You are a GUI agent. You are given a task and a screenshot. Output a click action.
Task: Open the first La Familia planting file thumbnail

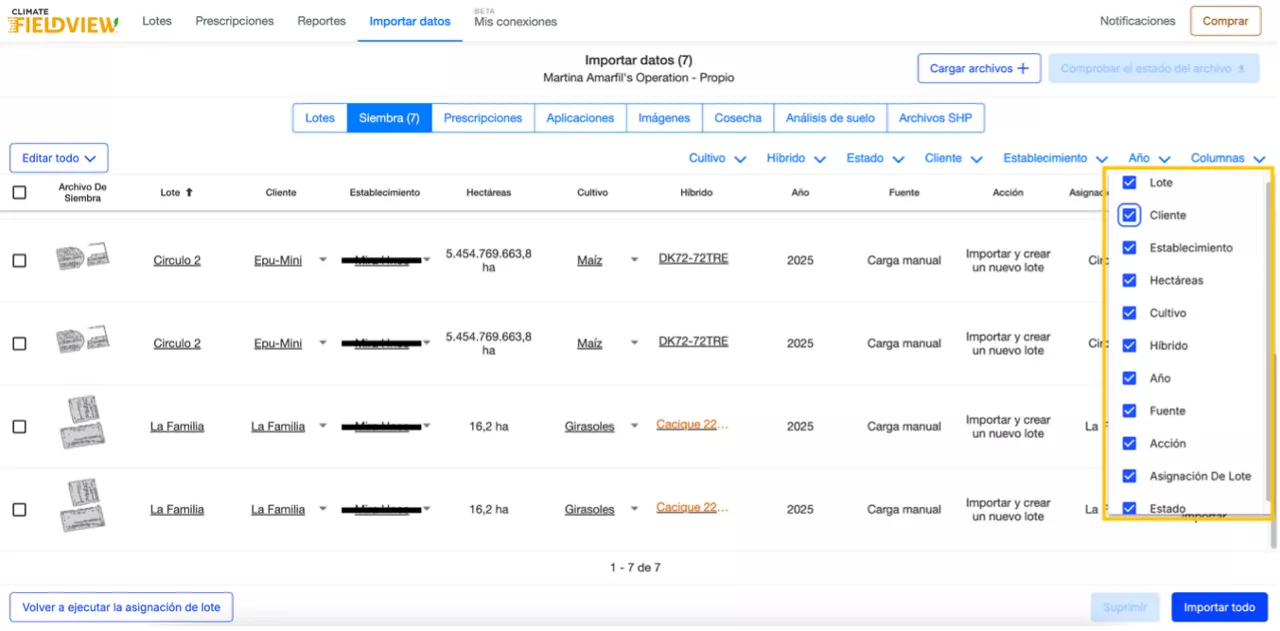[82, 422]
